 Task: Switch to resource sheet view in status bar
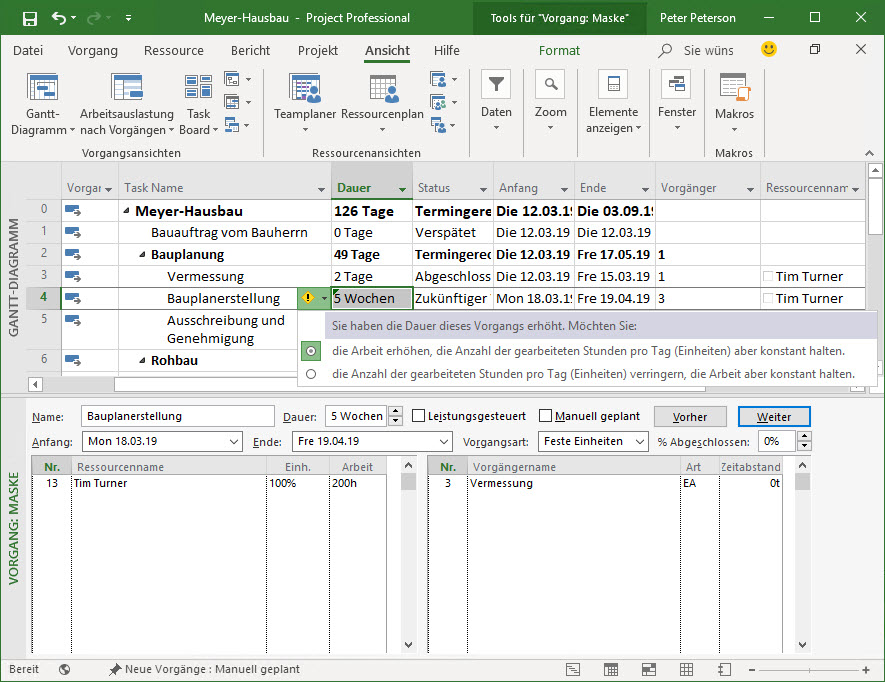[686, 670]
